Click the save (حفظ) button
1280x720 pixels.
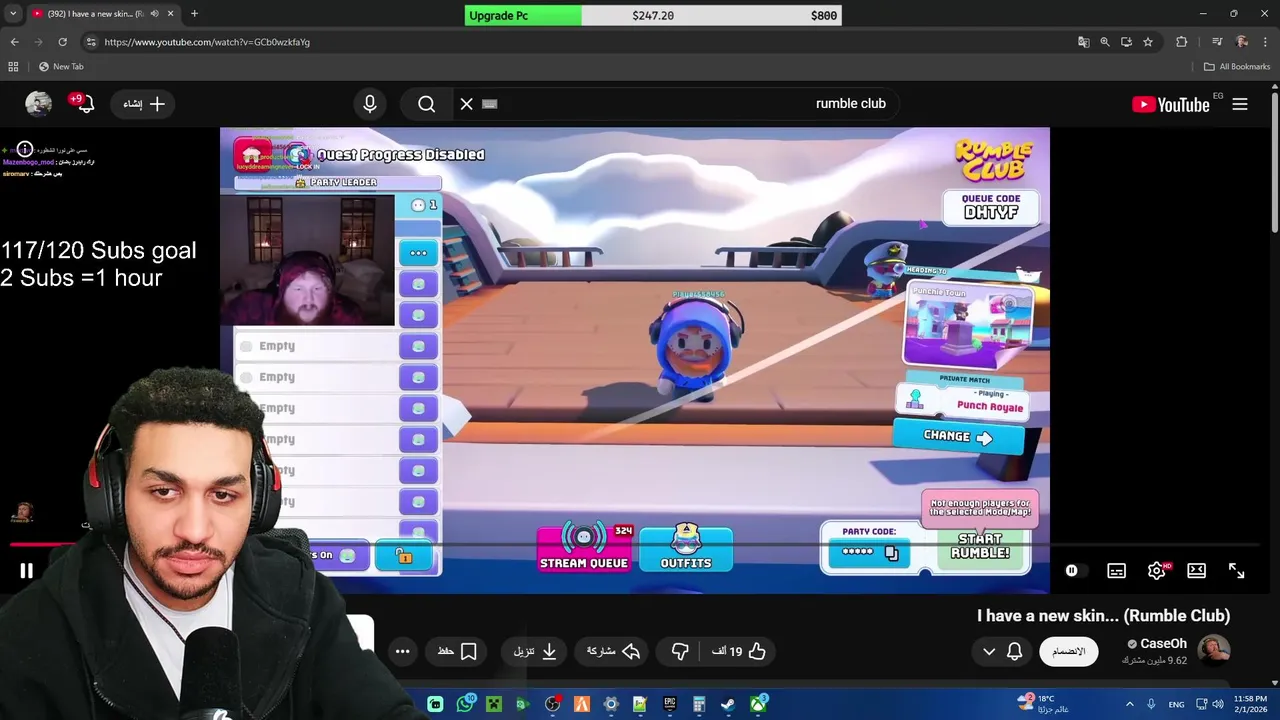click(x=457, y=651)
